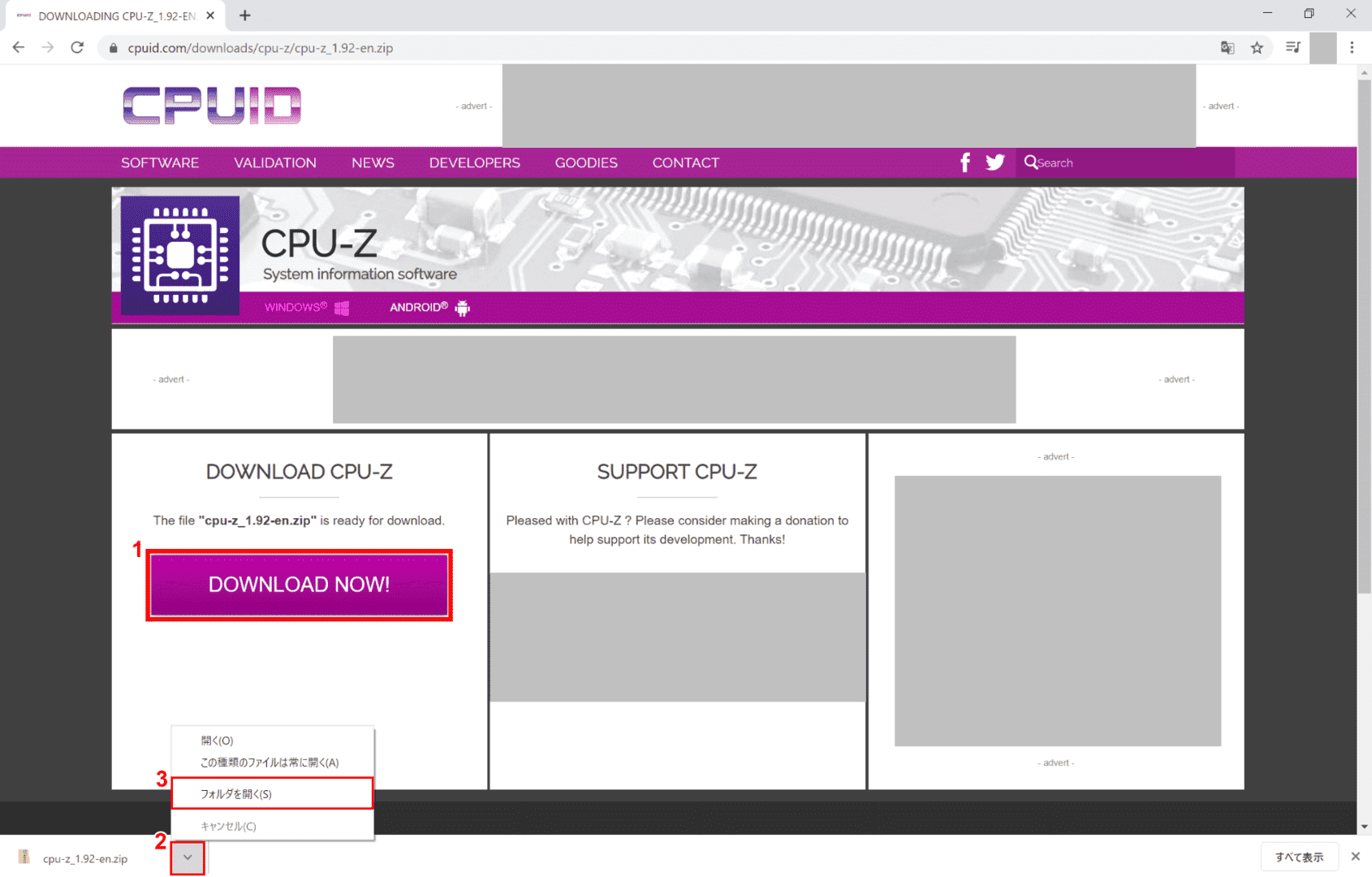Close the DOWNLOADING CPU-Z browser tab

click(x=210, y=15)
